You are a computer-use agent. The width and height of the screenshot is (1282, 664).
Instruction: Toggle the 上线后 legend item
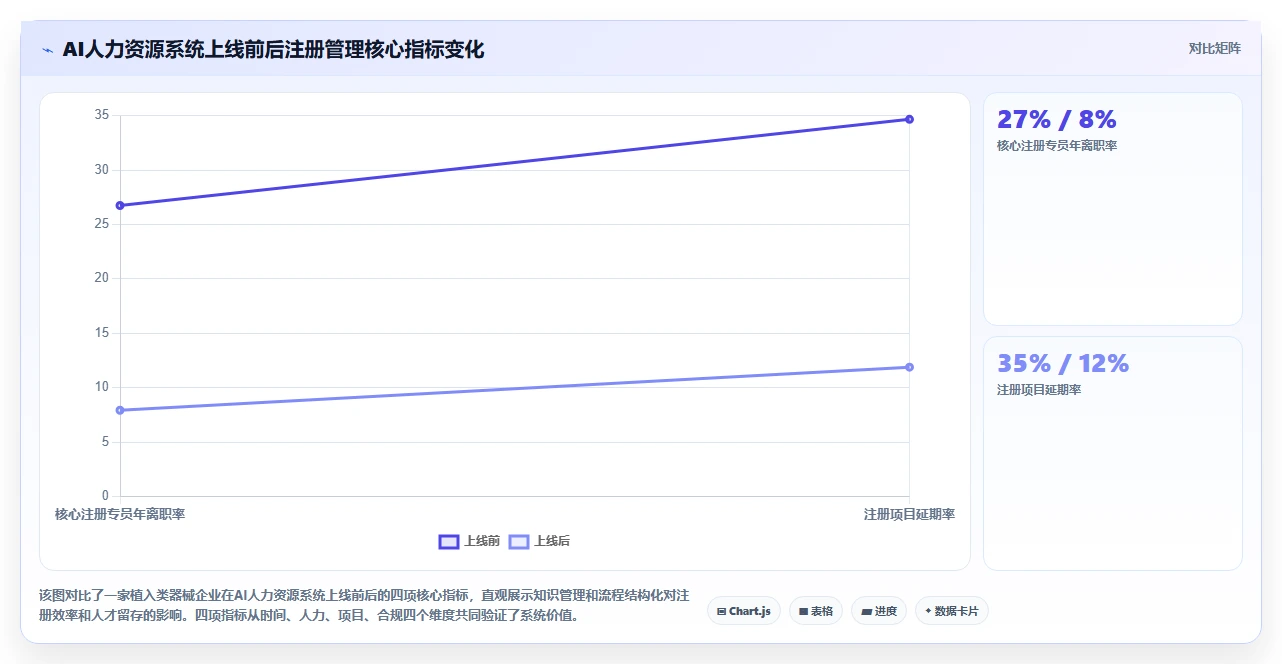[539, 541]
